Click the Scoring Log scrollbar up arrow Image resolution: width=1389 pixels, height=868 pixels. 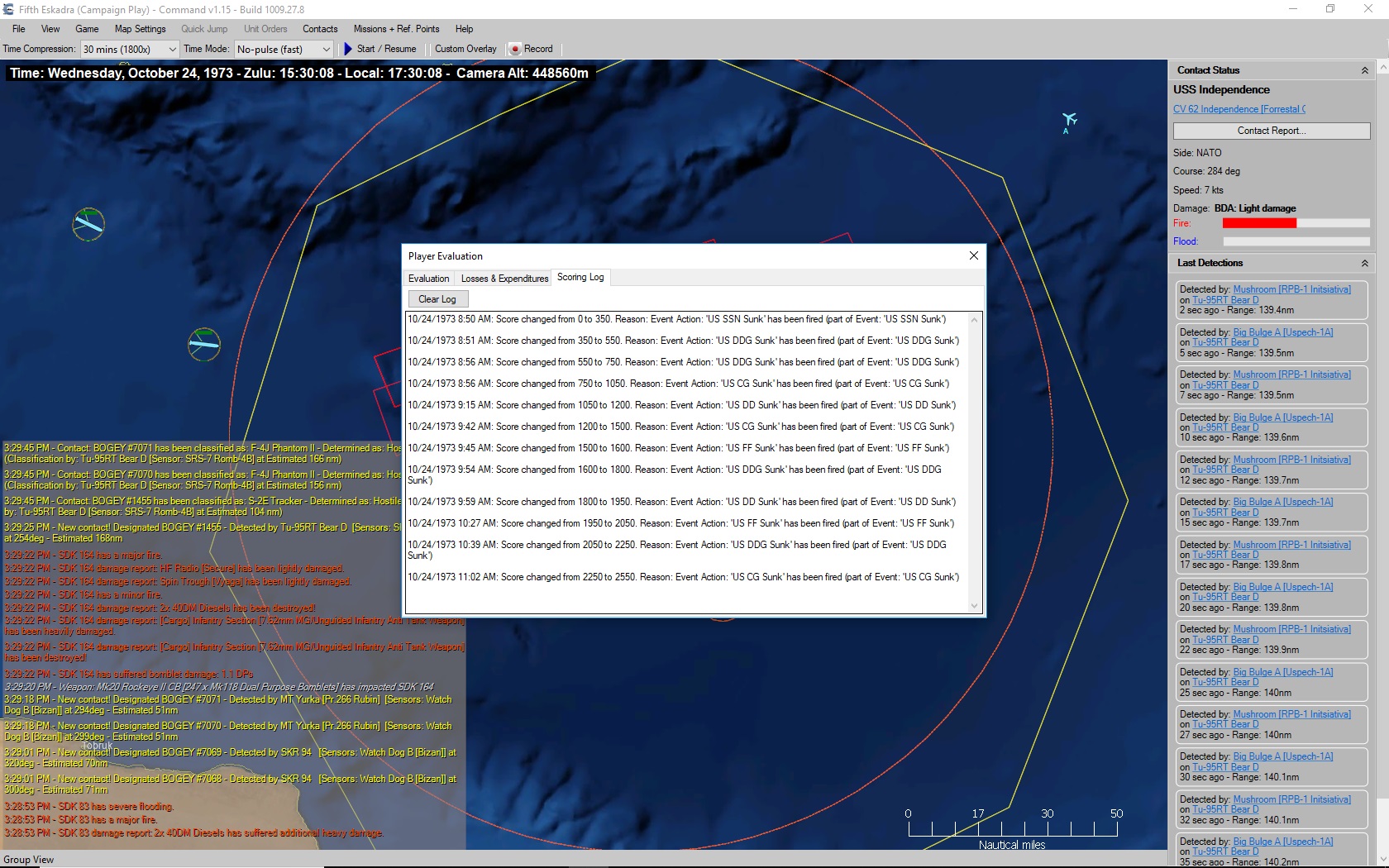tap(974, 320)
